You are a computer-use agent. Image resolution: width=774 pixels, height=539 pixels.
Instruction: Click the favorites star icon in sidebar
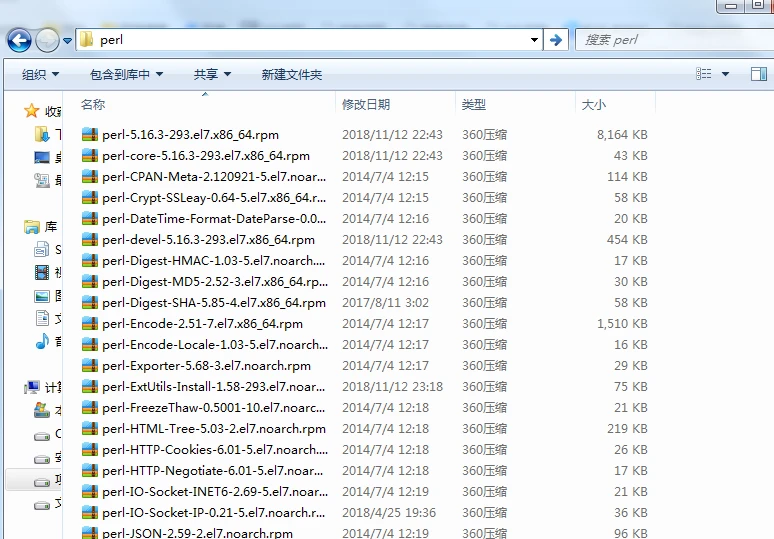point(32,111)
